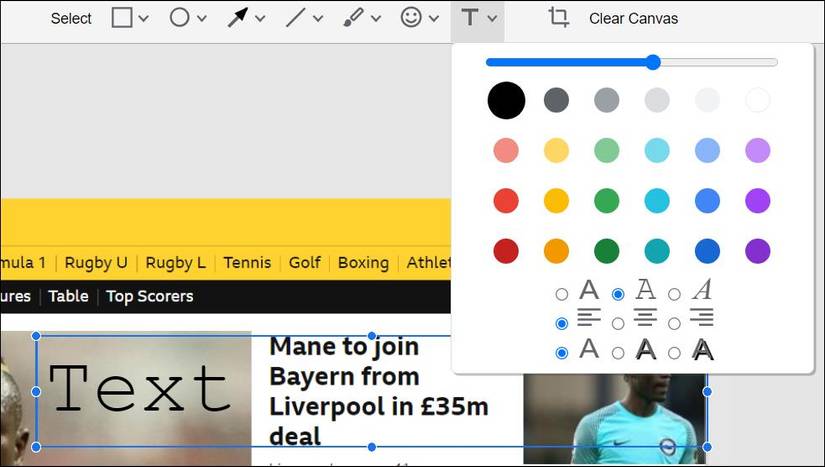The image size is (825, 467).
Task: Open emoji tool options chevron
Action: point(434,18)
